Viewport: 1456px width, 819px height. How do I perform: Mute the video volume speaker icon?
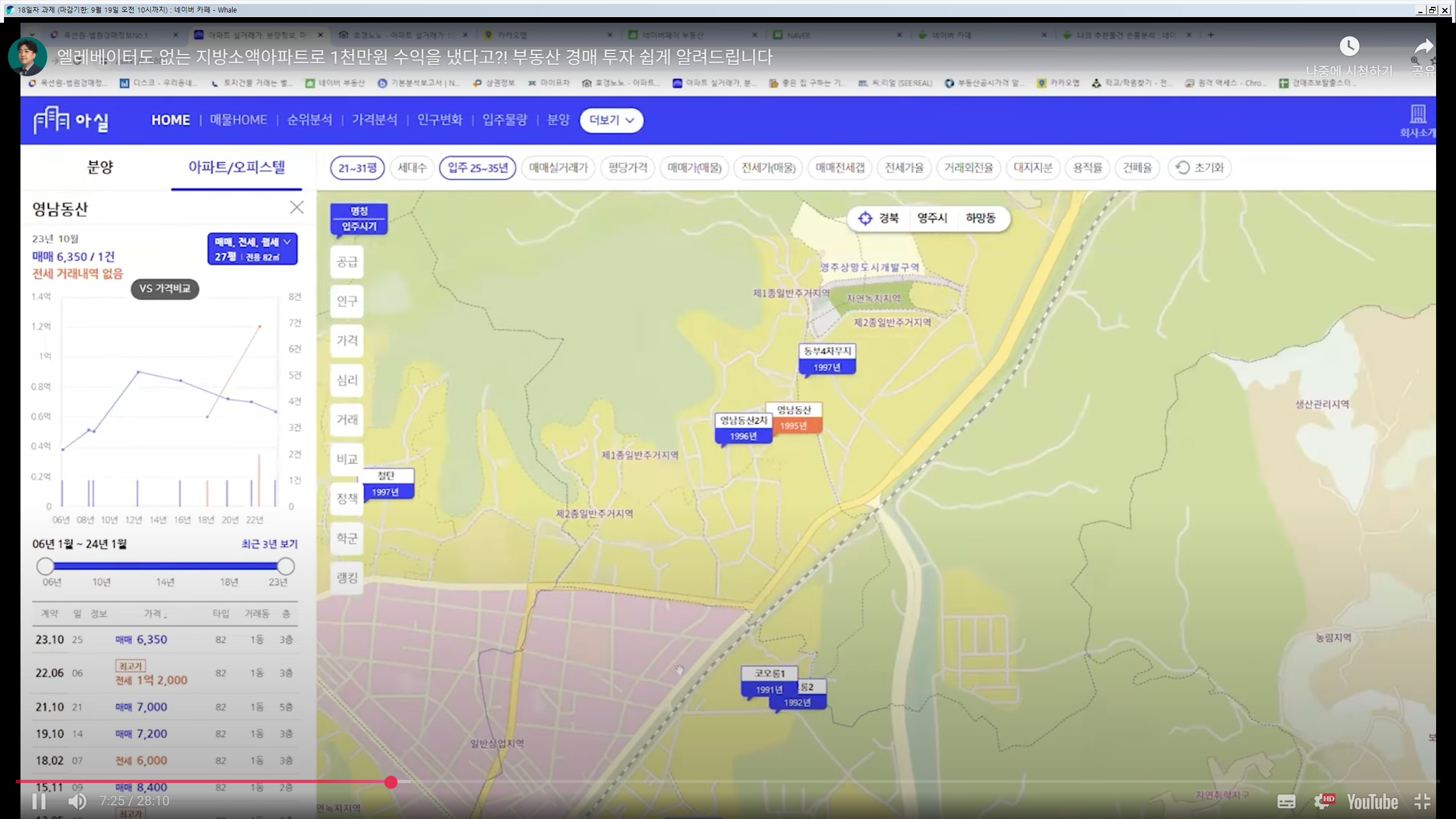tap(77, 801)
